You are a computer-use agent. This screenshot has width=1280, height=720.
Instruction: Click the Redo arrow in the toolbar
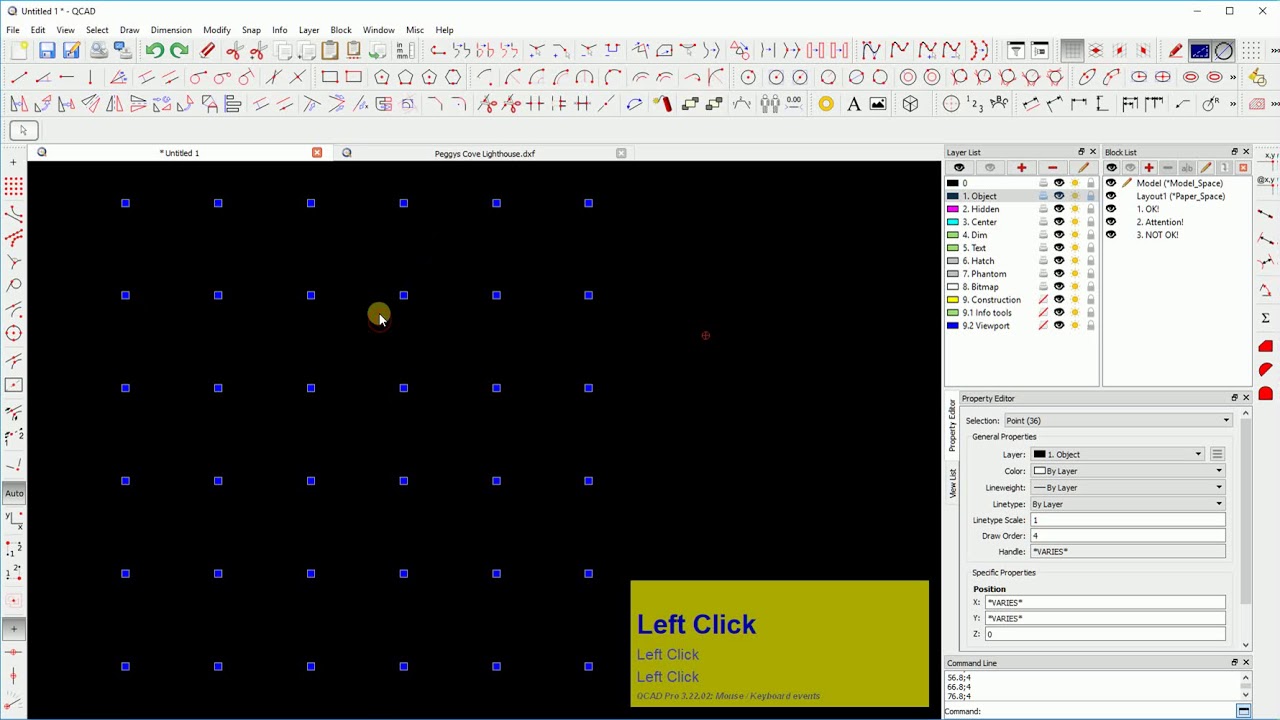click(178, 51)
